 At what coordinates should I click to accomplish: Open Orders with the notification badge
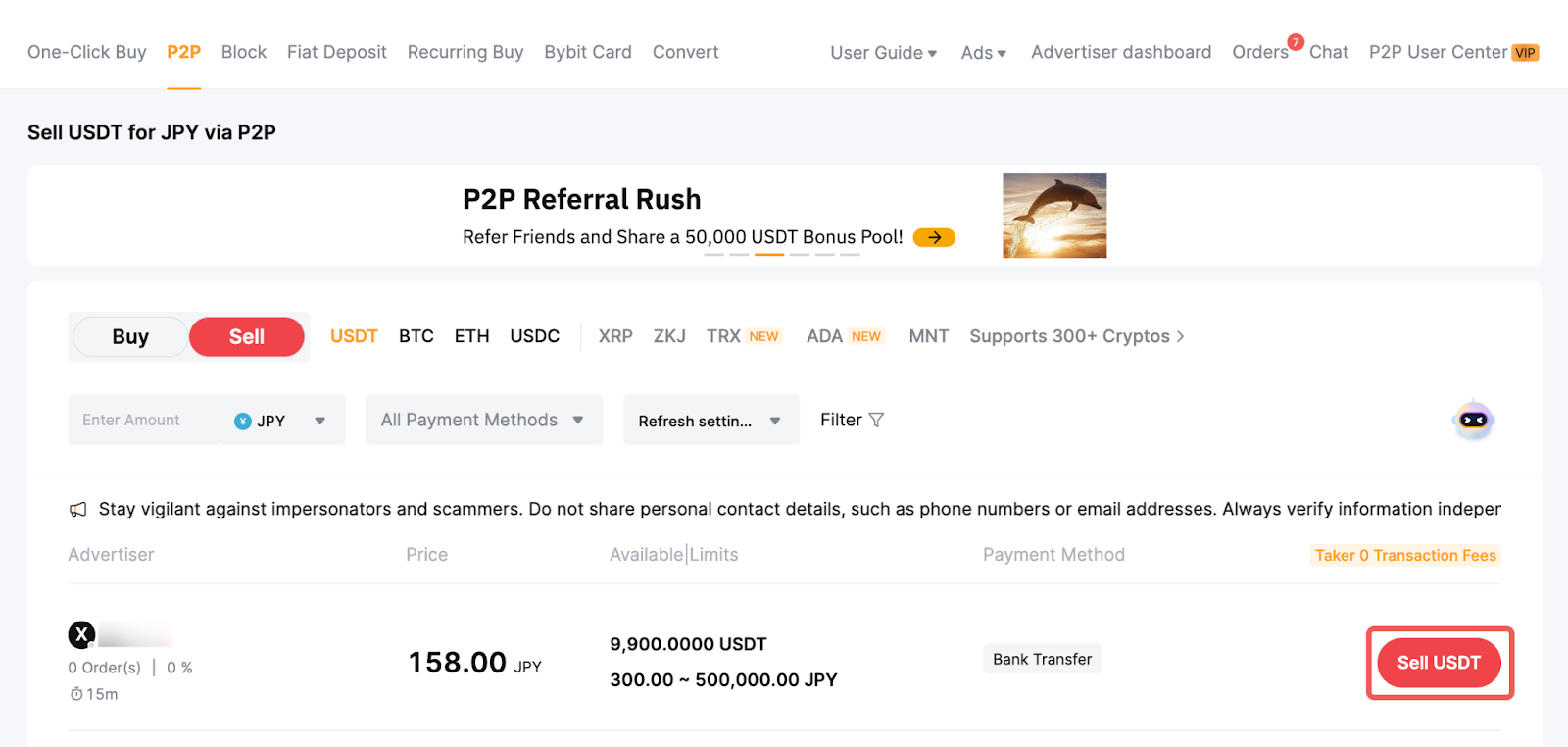point(1261,52)
